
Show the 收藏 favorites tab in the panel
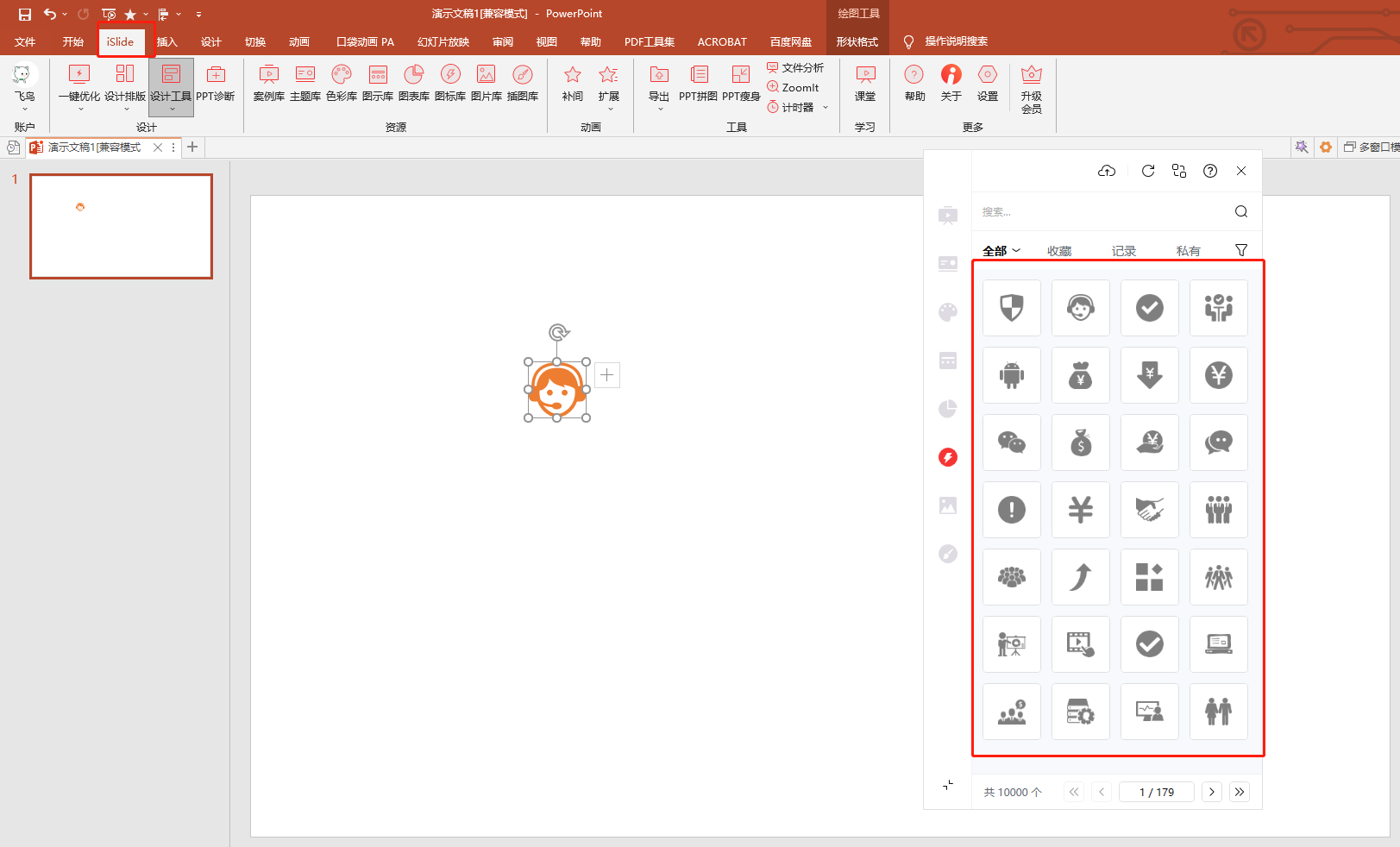coord(1059,251)
